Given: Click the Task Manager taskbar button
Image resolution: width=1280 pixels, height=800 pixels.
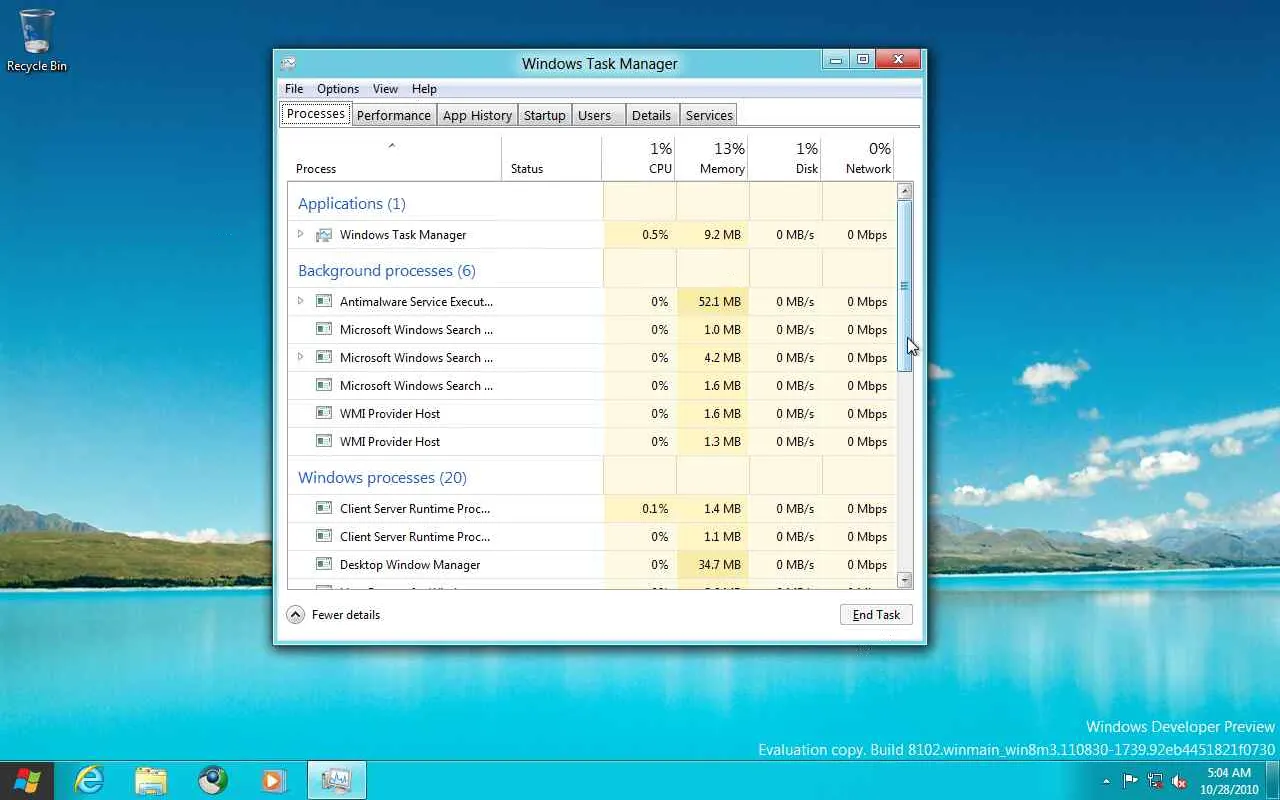Looking at the screenshot, I should (336, 780).
